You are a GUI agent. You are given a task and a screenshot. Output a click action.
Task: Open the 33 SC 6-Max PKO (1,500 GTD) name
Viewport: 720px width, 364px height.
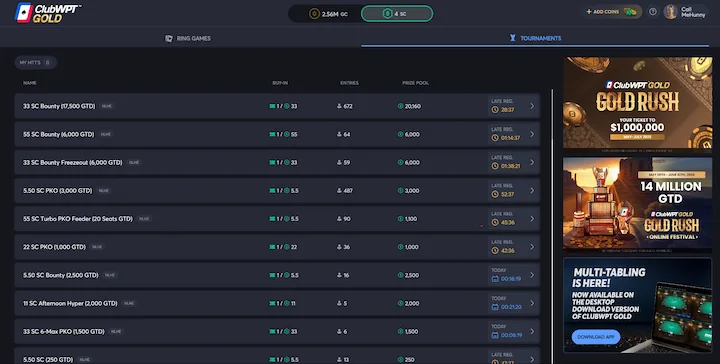pyautogui.click(x=64, y=331)
